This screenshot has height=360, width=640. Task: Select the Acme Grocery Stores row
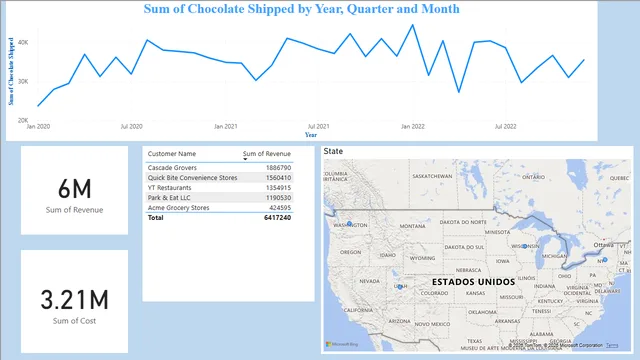click(219, 208)
